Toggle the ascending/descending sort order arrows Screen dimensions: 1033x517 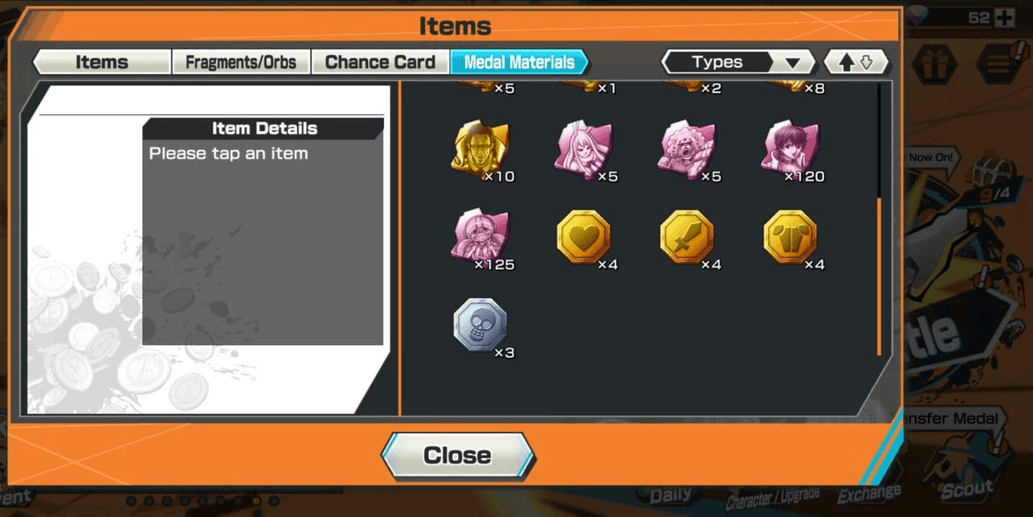(856, 63)
